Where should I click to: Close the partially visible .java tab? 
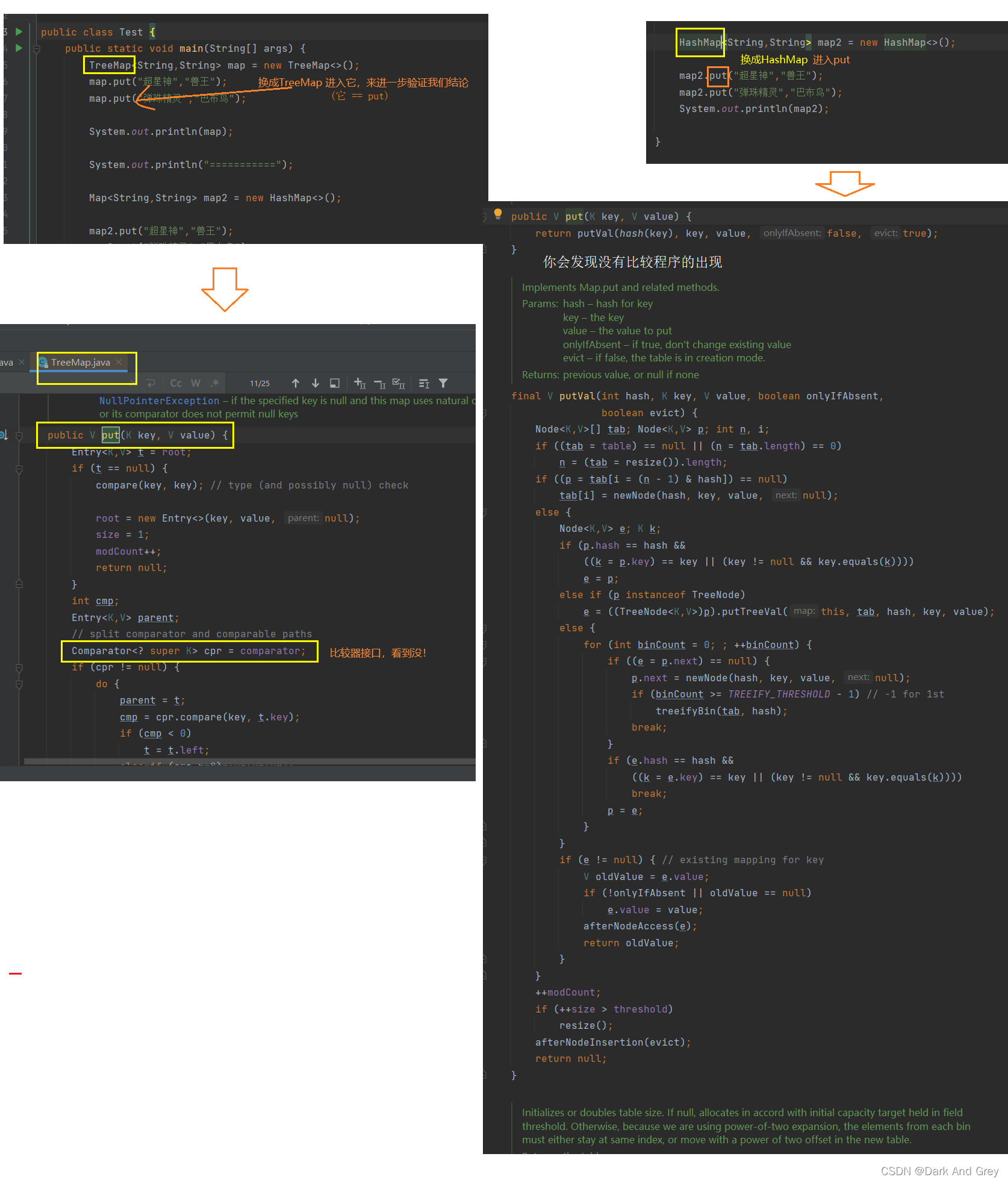pyautogui.click(x=22, y=362)
